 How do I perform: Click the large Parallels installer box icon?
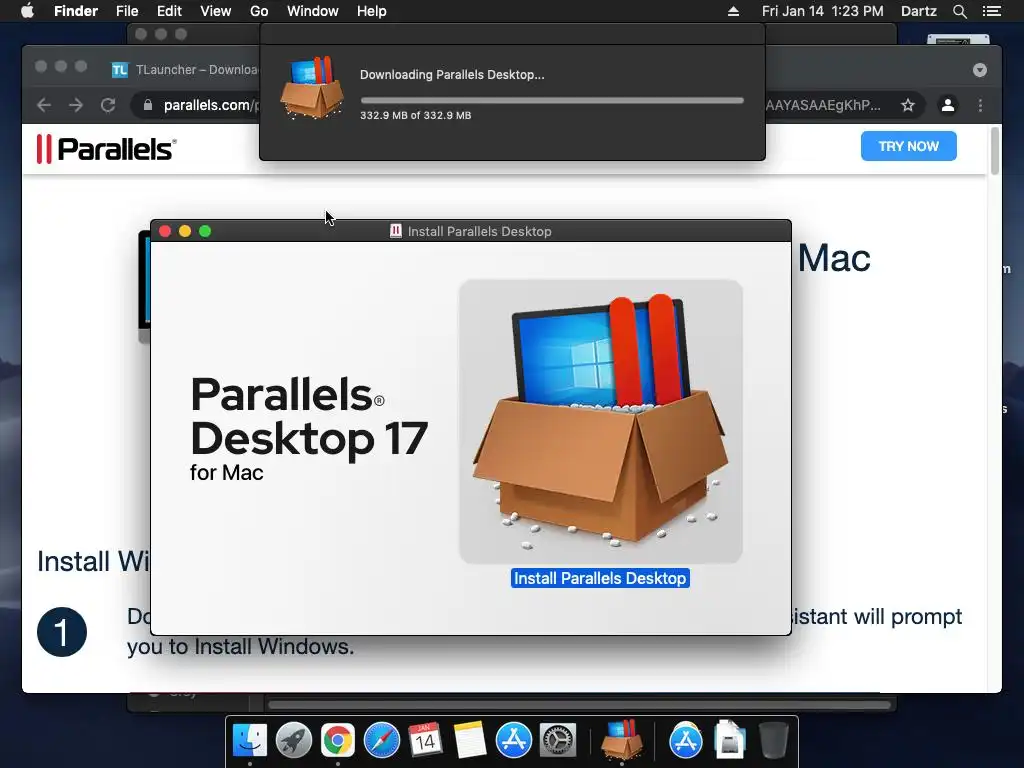point(601,422)
